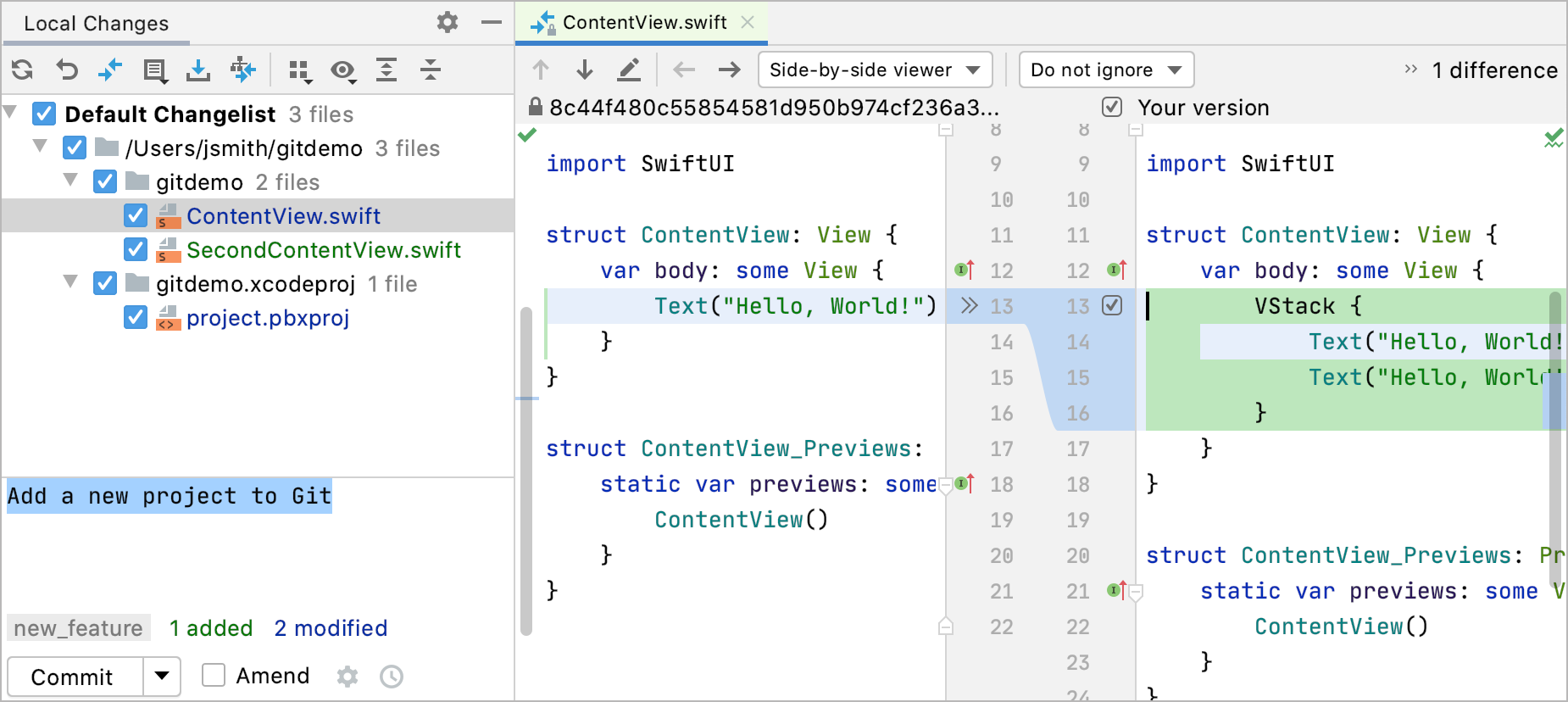
Task: Click the new_feature branch label
Action: point(79,628)
